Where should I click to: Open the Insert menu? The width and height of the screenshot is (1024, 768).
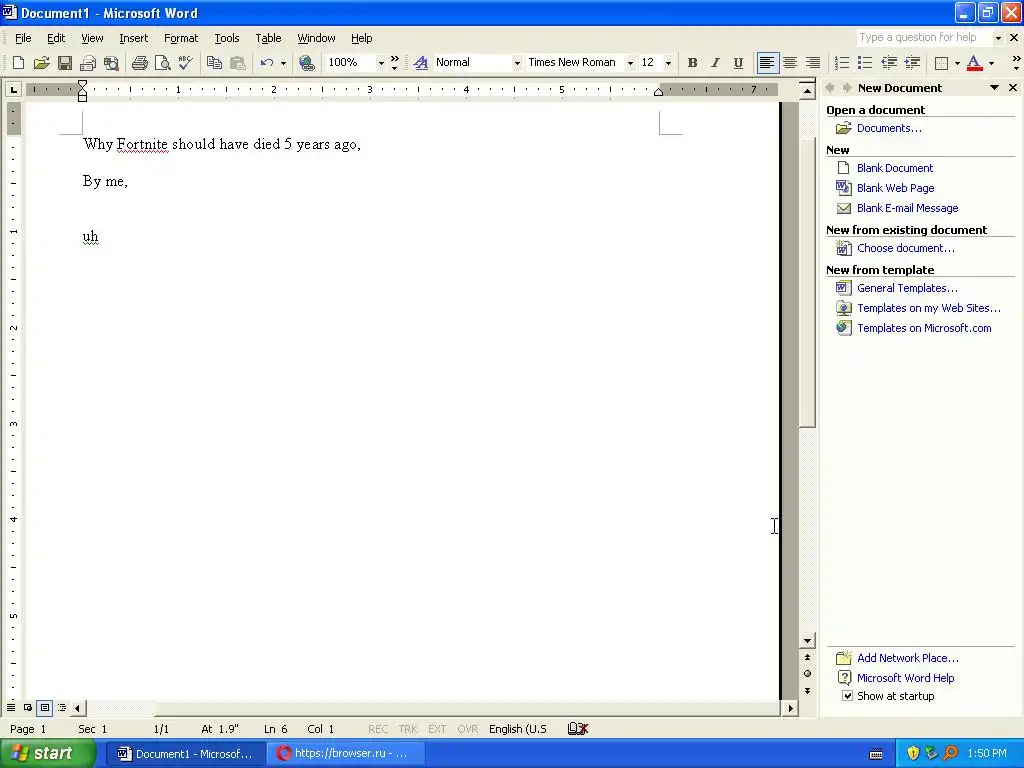click(133, 38)
